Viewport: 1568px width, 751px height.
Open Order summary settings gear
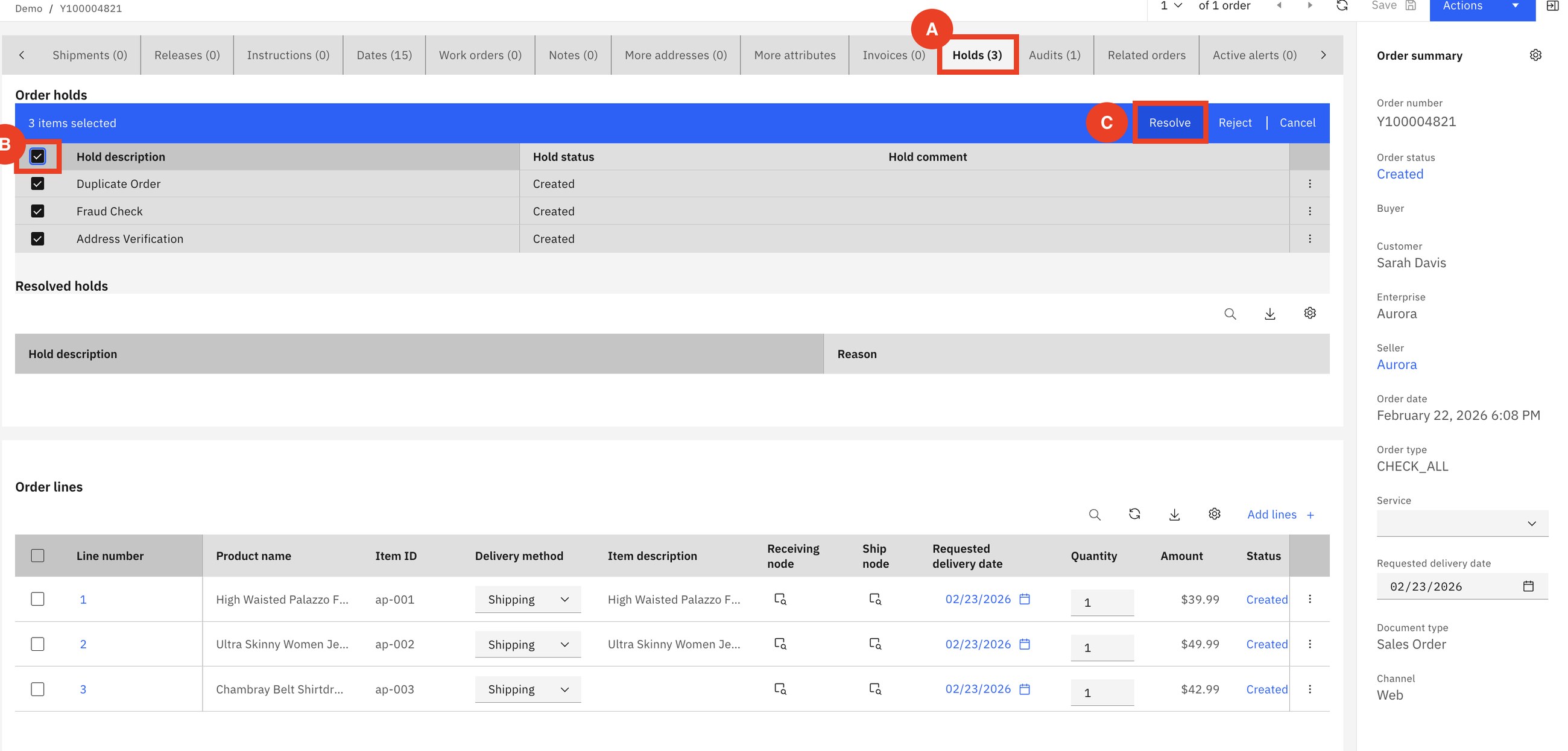(1535, 55)
